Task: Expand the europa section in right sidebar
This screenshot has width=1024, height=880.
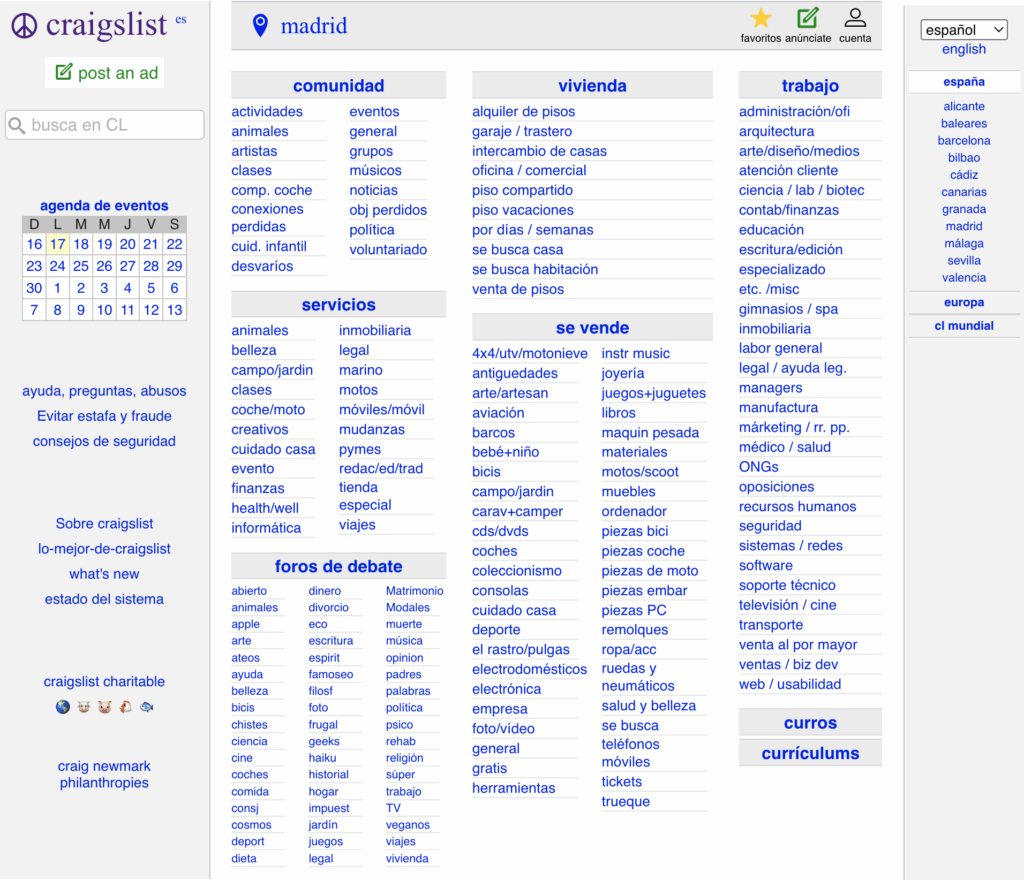Action: [x=963, y=302]
